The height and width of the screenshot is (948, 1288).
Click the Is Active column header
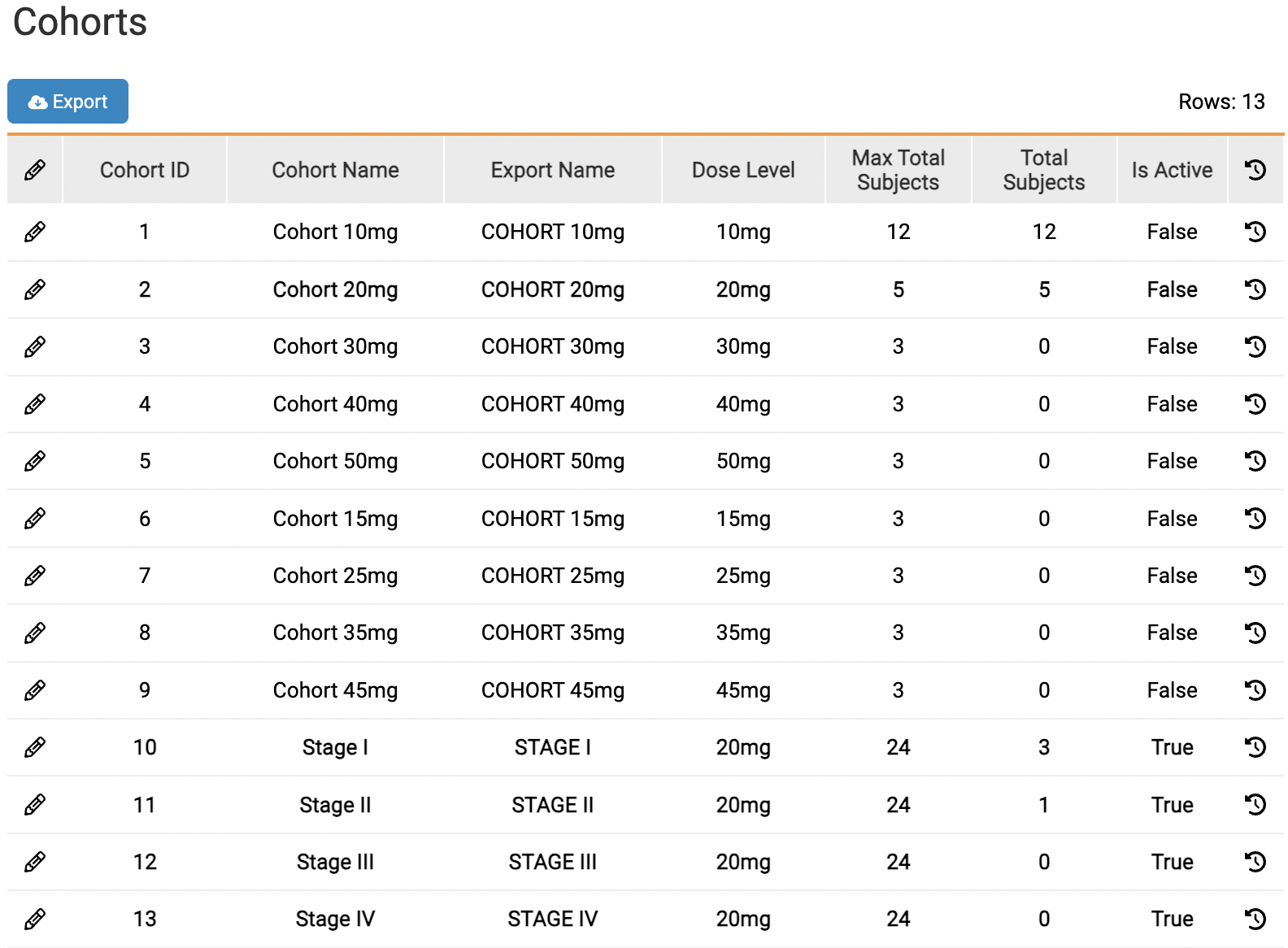[x=1172, y=170]
